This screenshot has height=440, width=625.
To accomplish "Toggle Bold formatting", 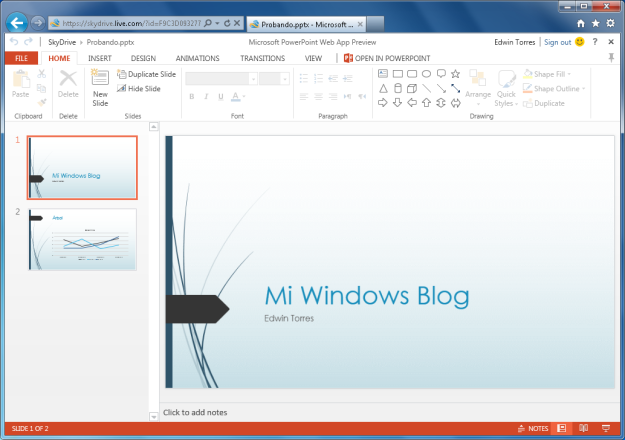I will click(192, 96).
